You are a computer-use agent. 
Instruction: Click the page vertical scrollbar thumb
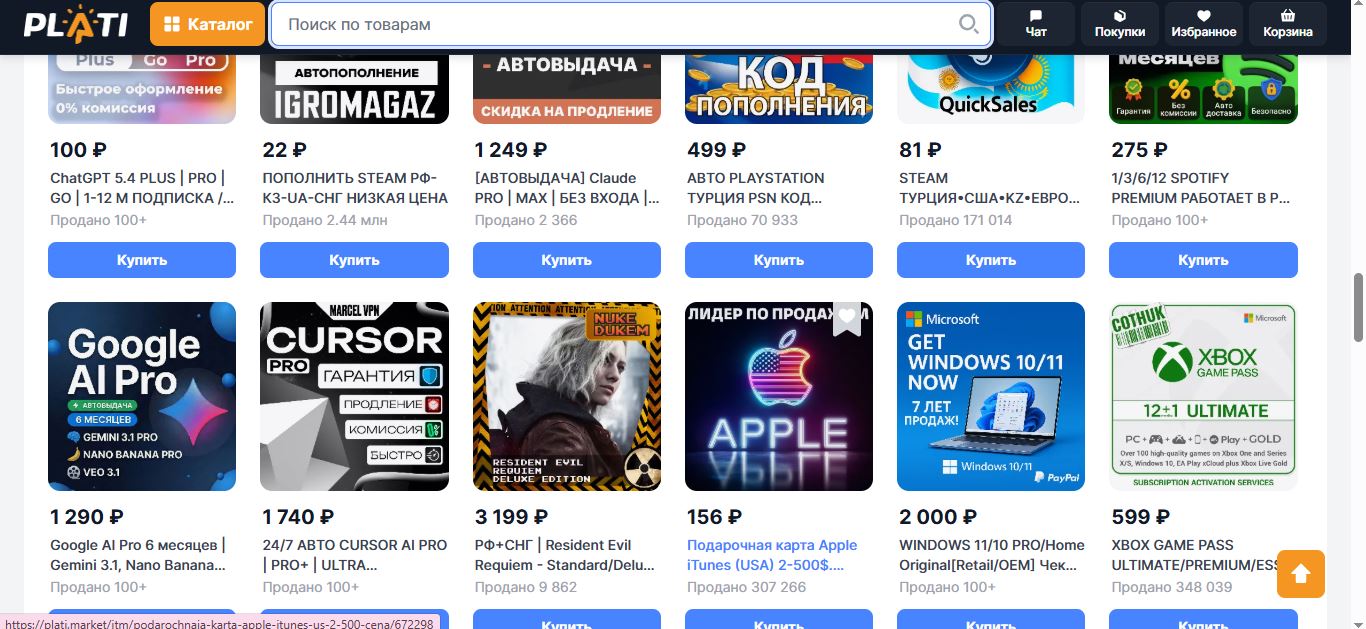[1357, 307]
